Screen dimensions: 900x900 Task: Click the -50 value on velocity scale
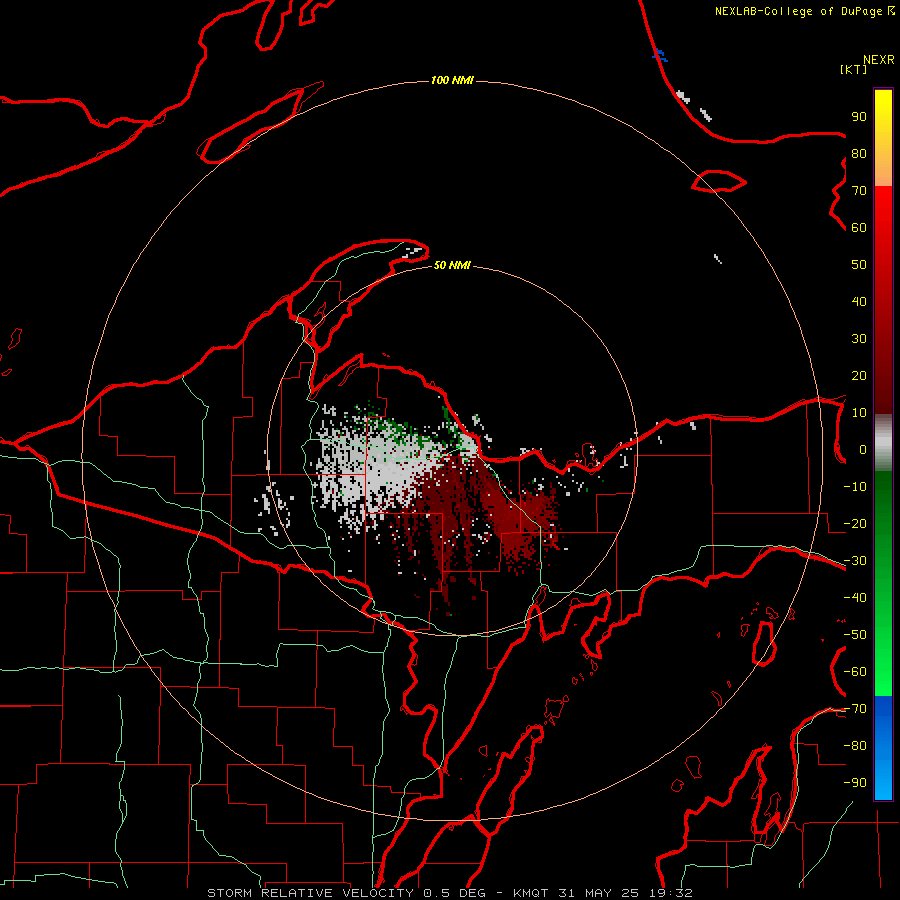click(x=855, y=635)
